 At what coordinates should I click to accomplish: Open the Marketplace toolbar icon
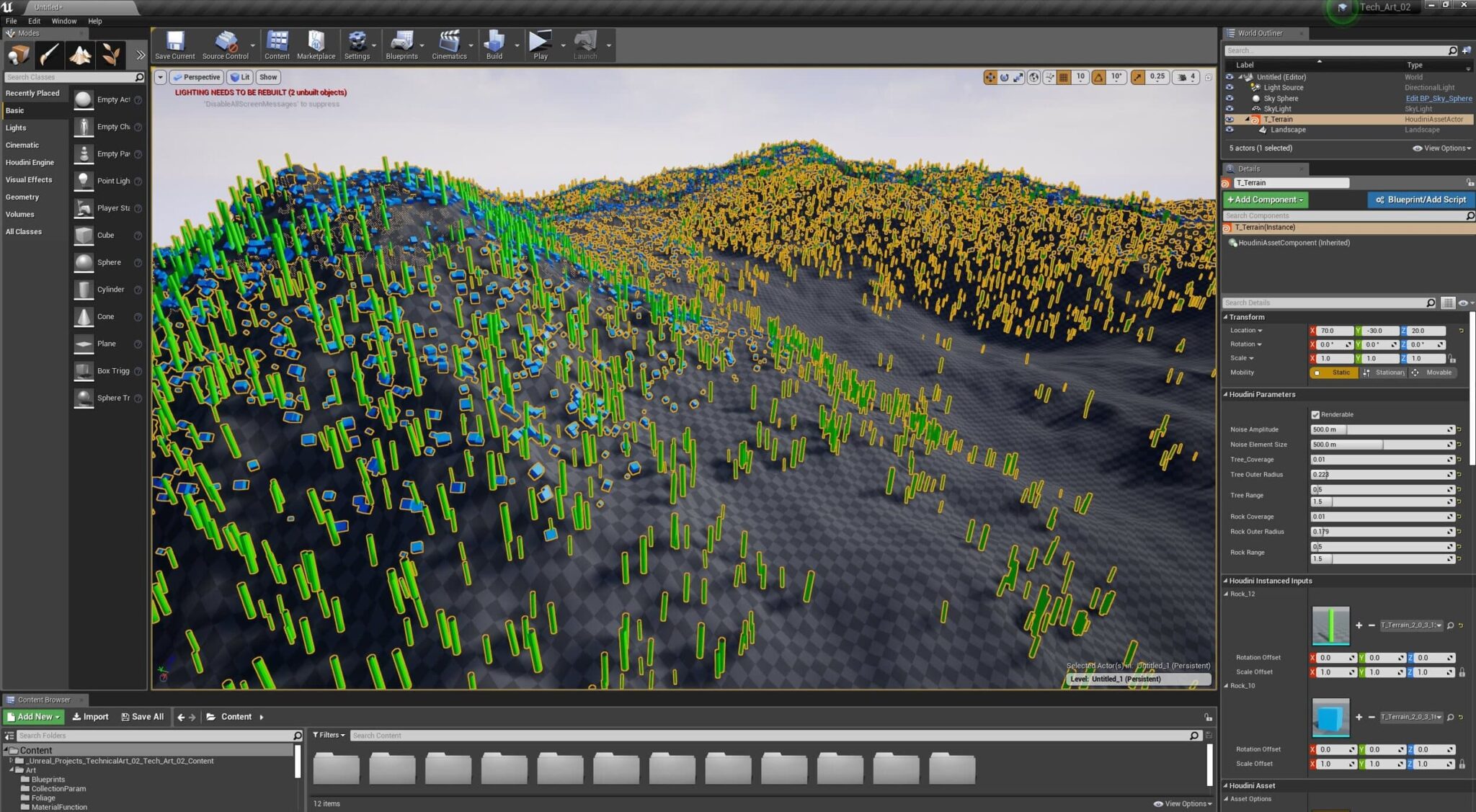pyautogui.click(x=316, y=41)
